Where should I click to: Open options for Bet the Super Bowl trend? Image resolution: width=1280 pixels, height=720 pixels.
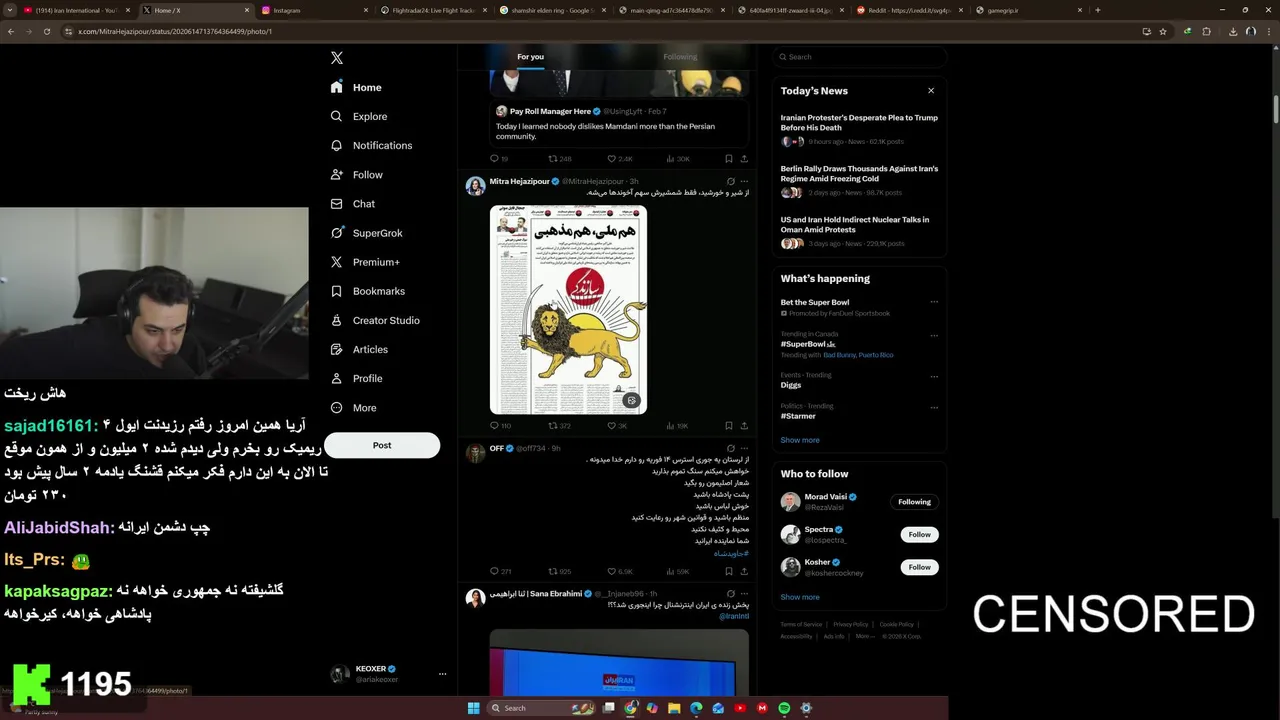tap(934, 302)
